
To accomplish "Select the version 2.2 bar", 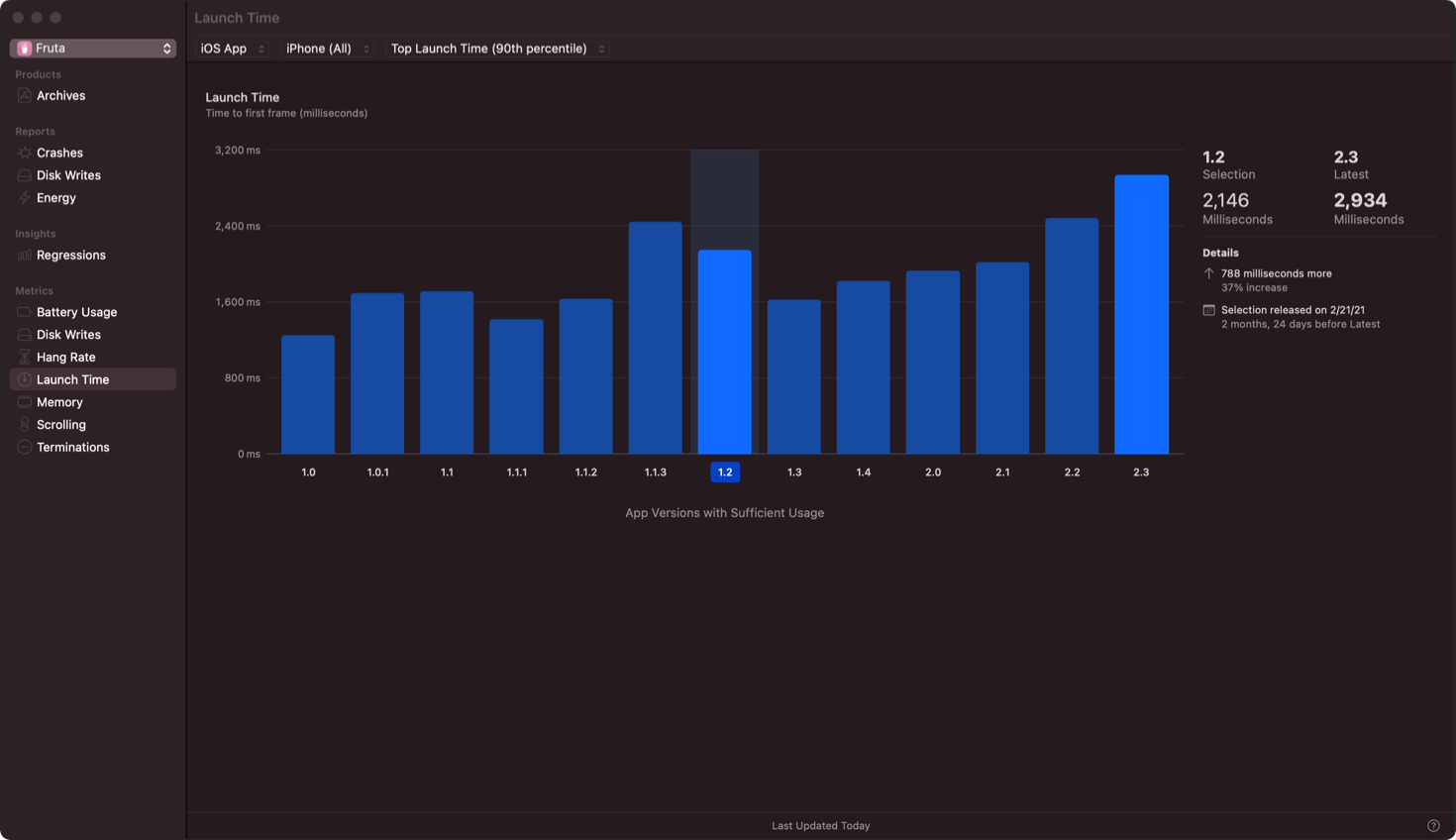I will 1072,336.
